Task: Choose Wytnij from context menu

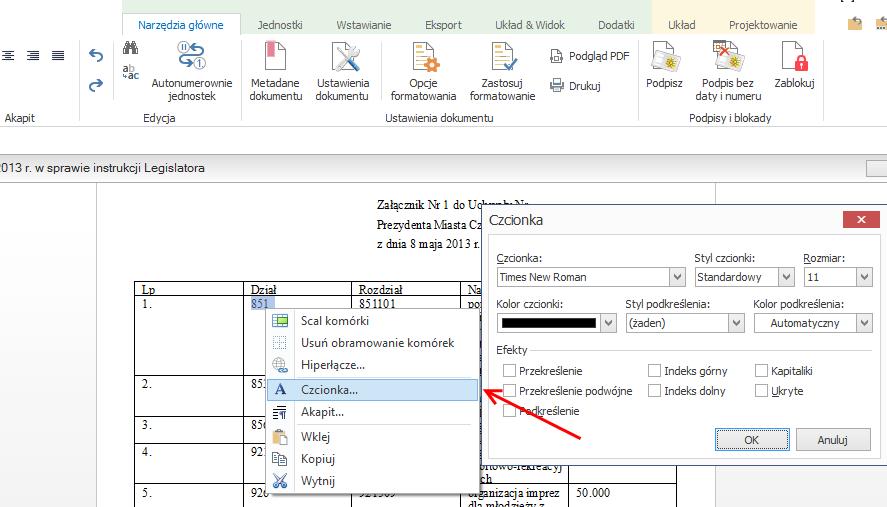Action: click(x=373, y=481)
